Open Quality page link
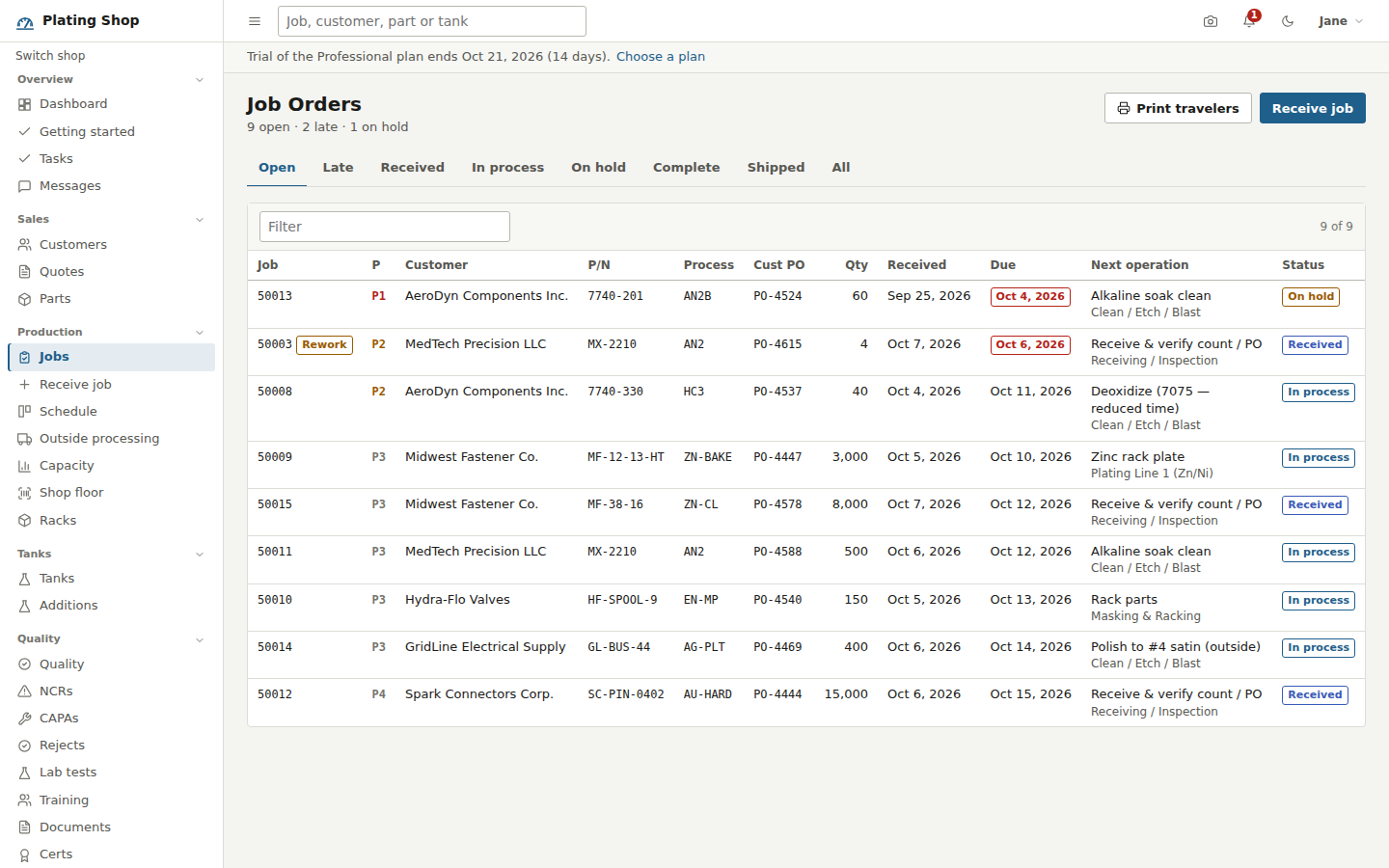1389x868 pixels. coord(111,664)
